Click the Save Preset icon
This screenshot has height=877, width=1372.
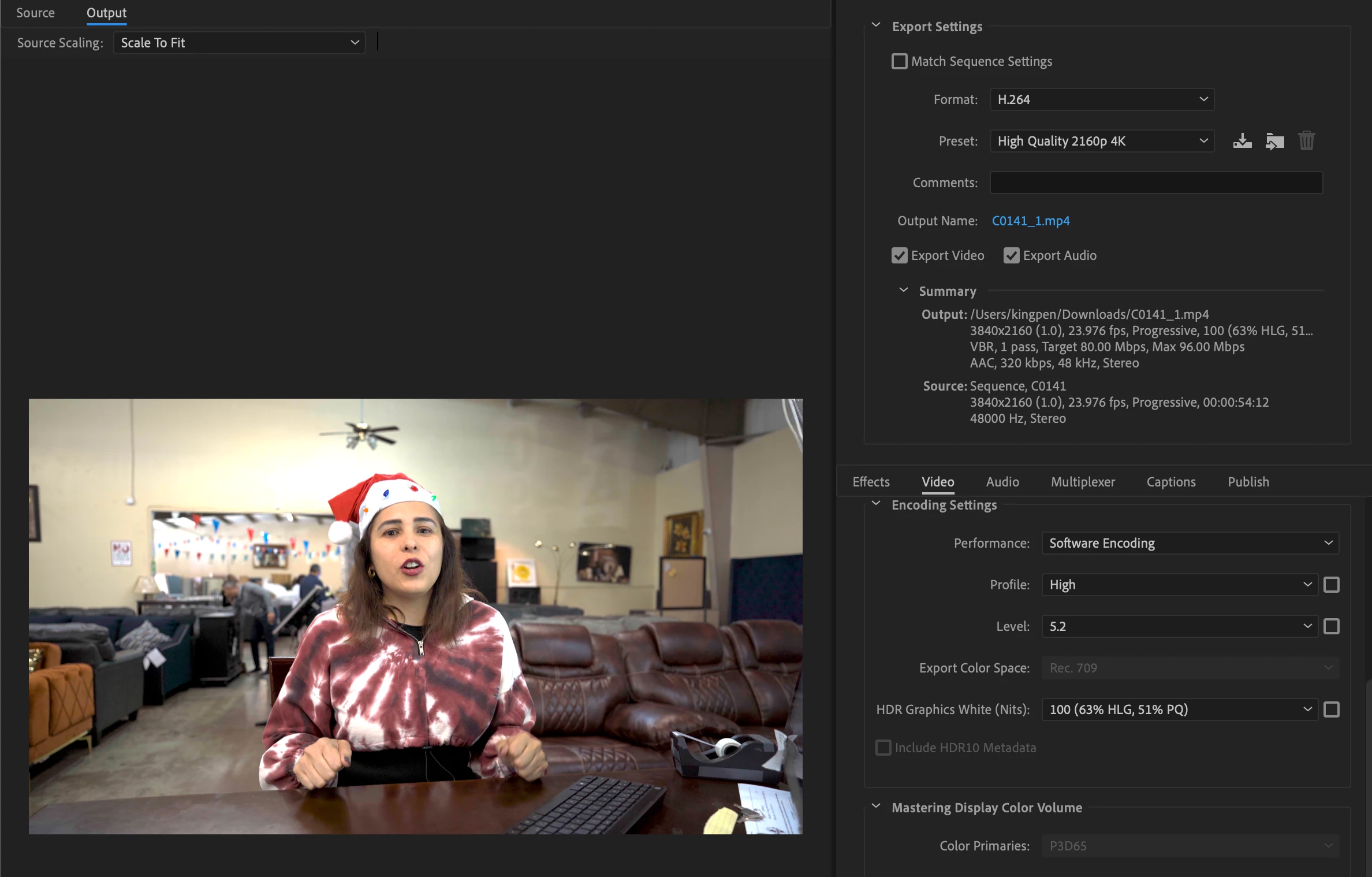point(1242,141)
